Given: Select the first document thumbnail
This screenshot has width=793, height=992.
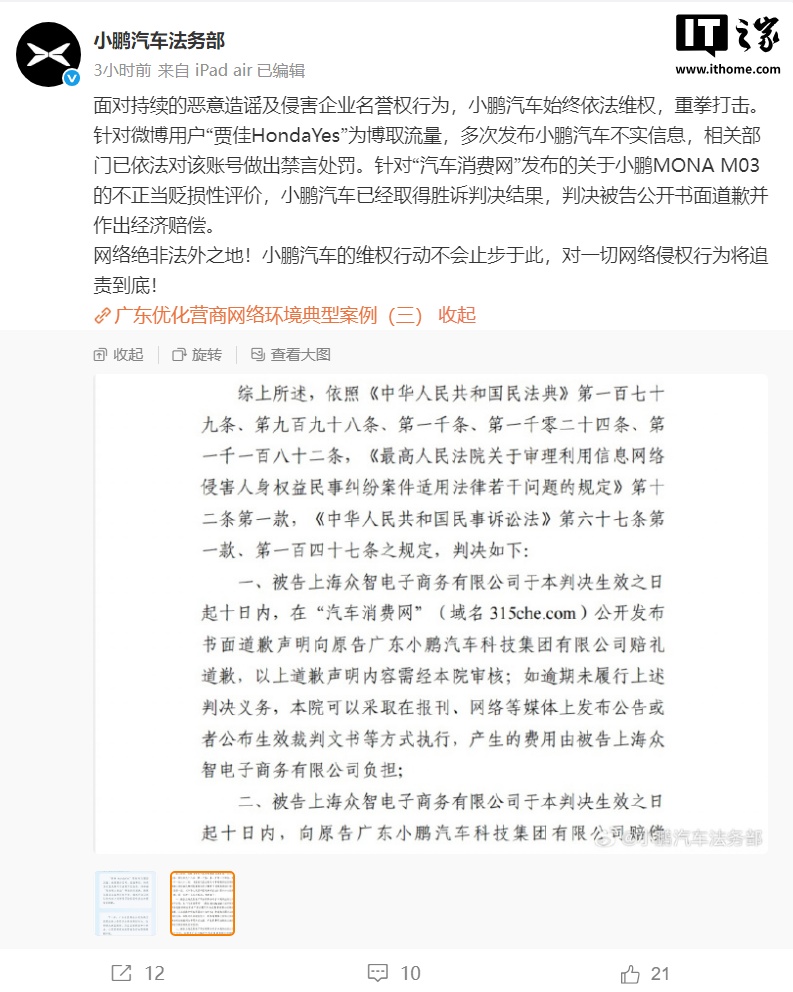Looking at the screenshot, I should coord(125,903).
